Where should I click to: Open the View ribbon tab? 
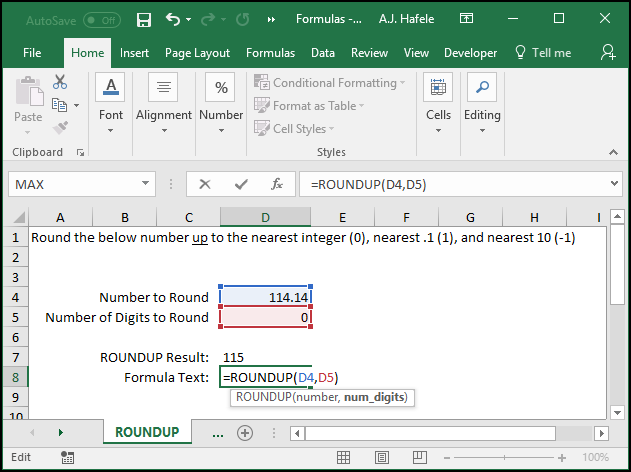click(x=416, y=53)
